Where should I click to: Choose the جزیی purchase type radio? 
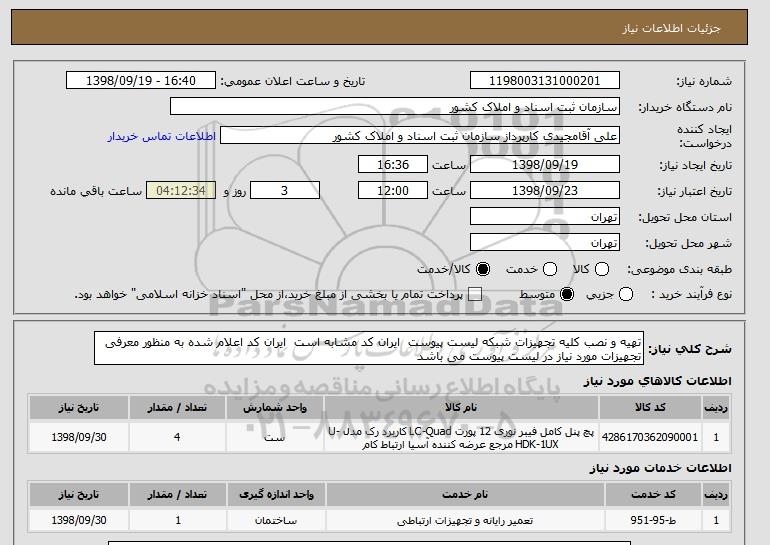tap(626, 295)
